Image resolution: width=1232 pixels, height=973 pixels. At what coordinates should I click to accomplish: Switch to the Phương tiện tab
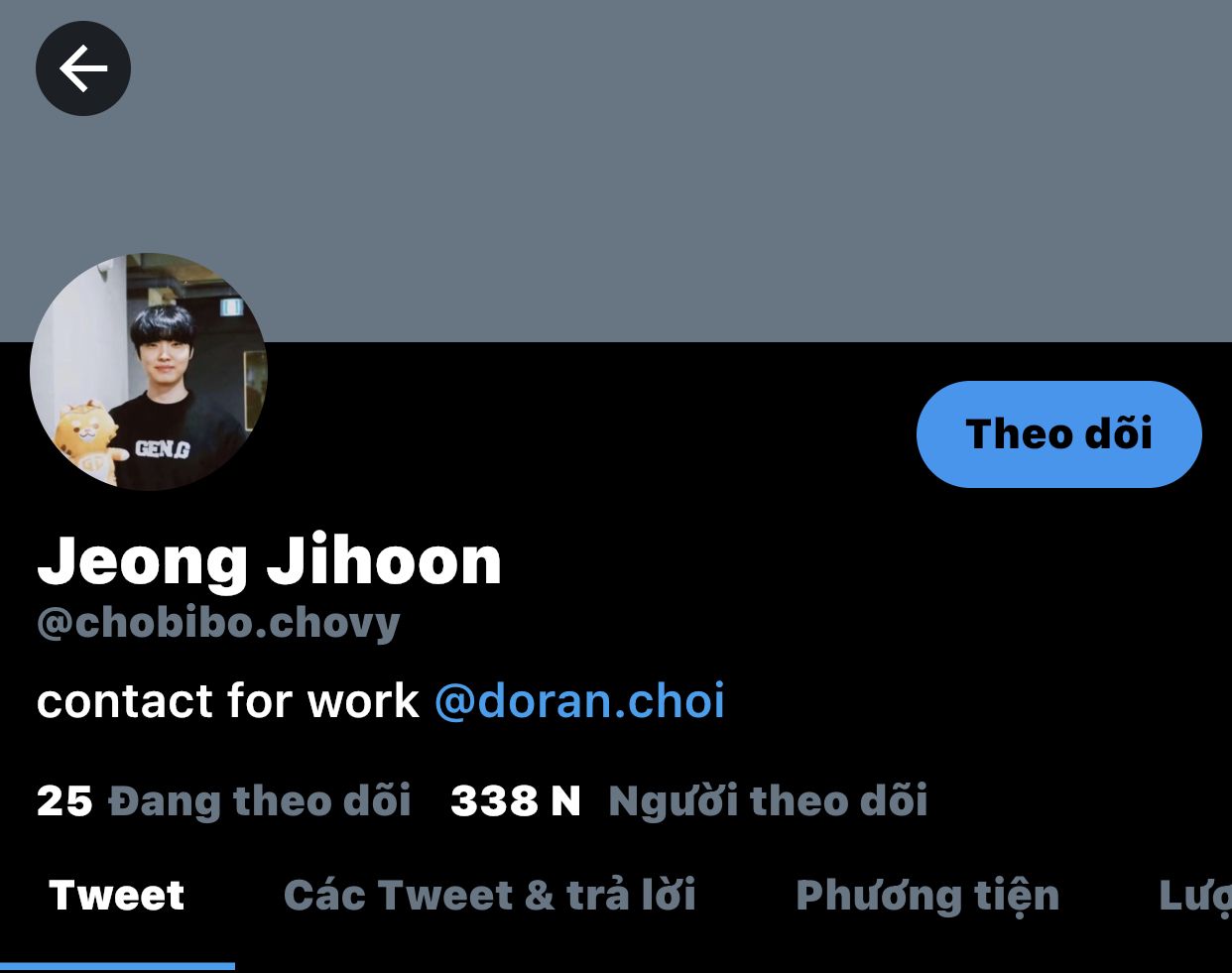click(x=927, y=896)
